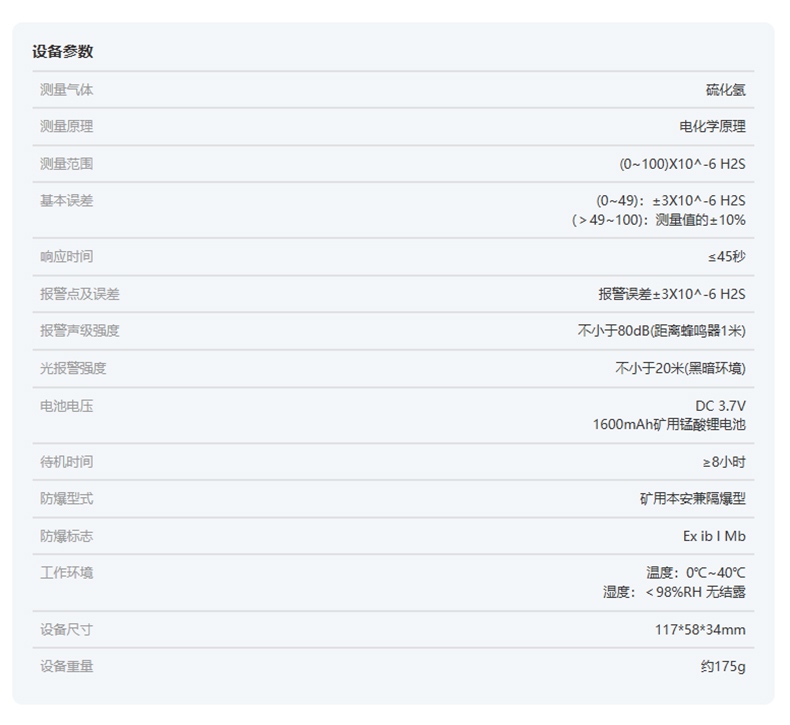The height and width of the screenshot is (725, 790).
Task: Click the 湿度 <98%RH 无结露 line
Action: point(674,592)
